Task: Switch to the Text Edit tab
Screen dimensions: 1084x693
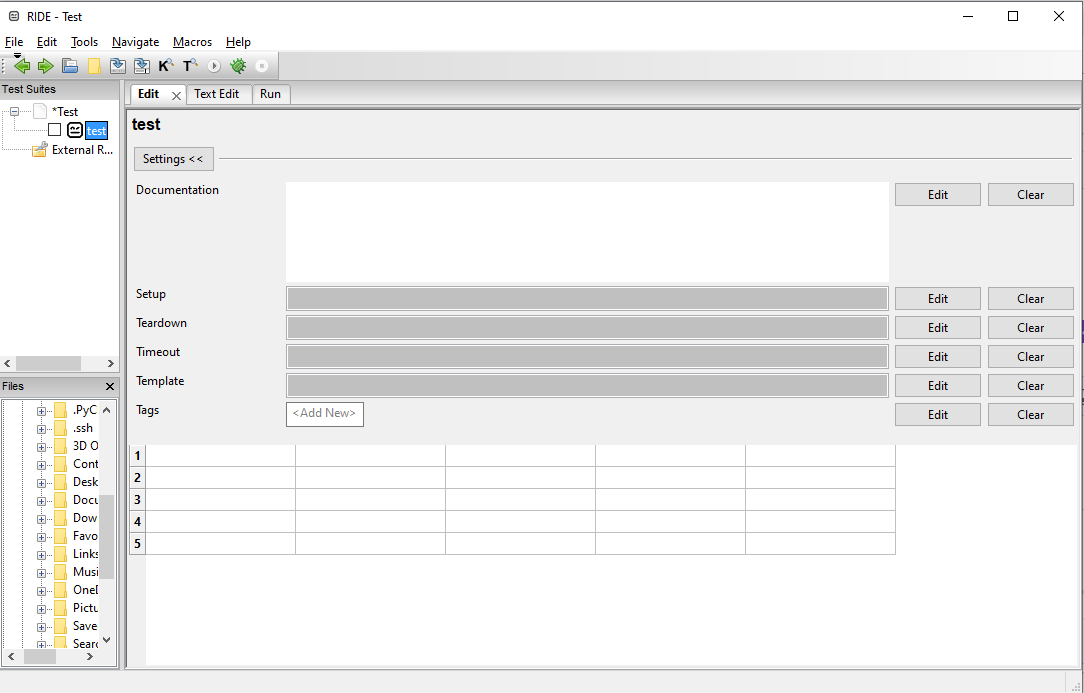Action: click(x=216, y=94)
